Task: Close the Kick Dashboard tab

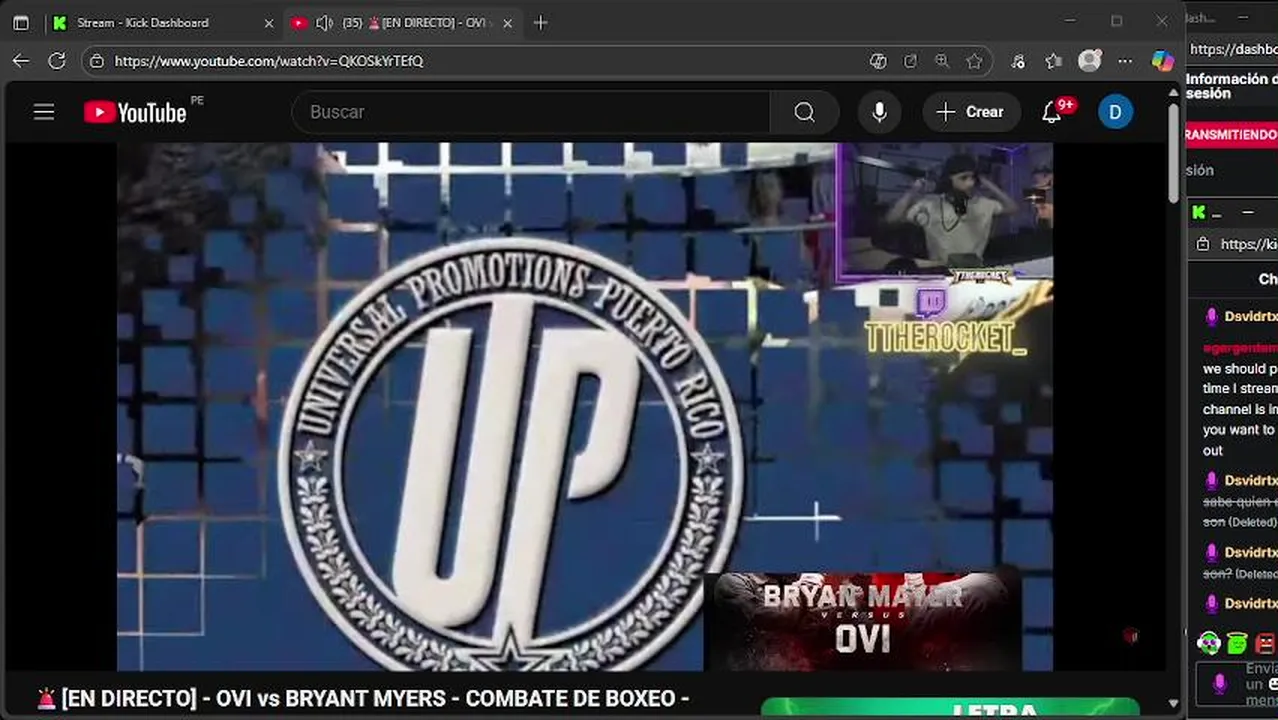Action: coord(268,22)
